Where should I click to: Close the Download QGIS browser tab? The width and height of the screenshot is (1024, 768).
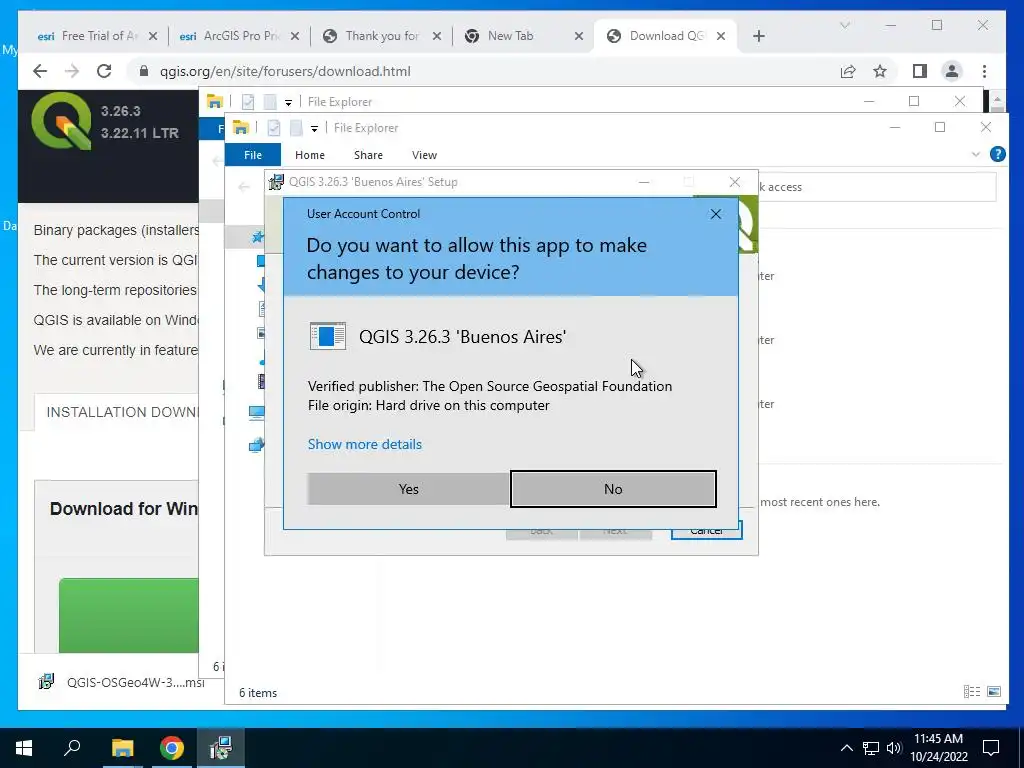point(721,36)
